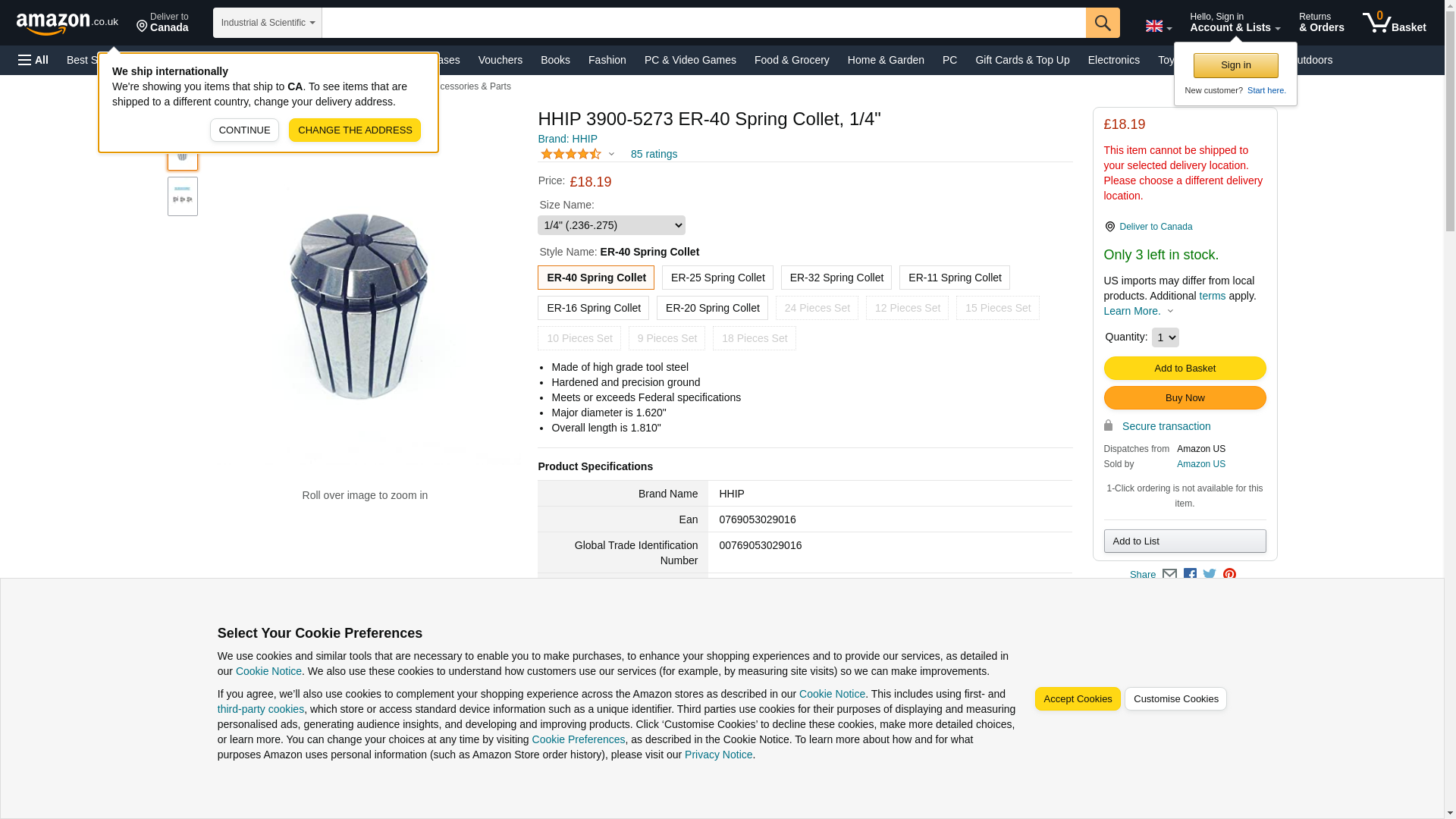Open the Vouchers nav item
This screenshot has height=819, width=1456.
tap(500, 60)
